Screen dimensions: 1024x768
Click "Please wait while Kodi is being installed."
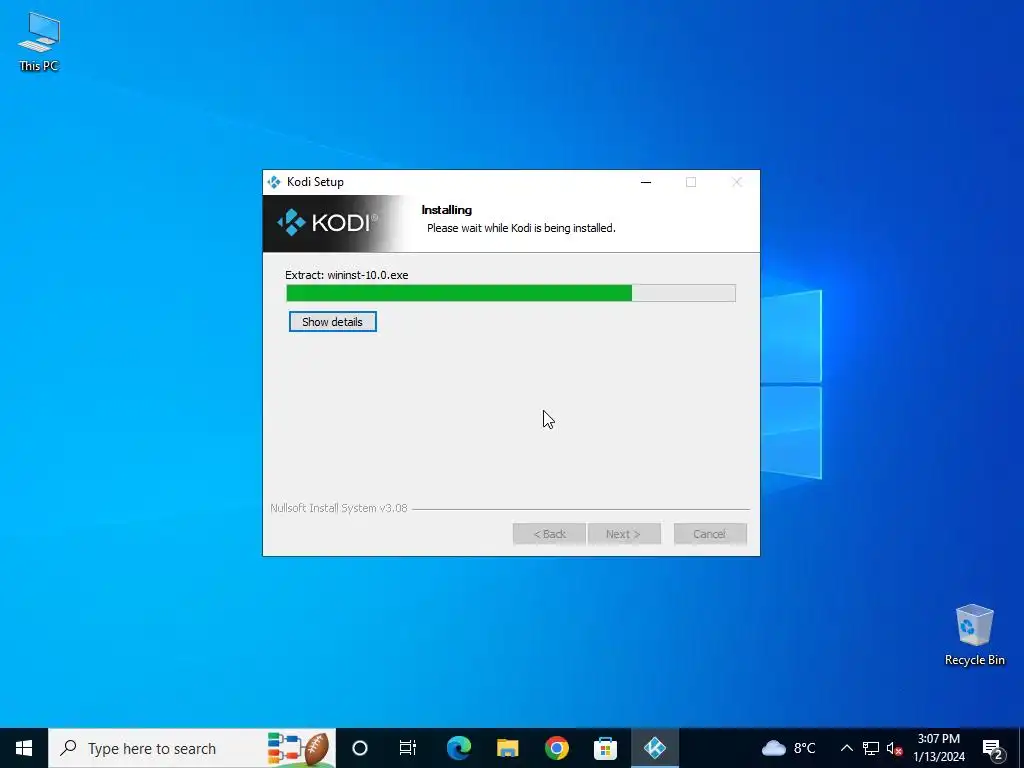click(x=521, y=228)
